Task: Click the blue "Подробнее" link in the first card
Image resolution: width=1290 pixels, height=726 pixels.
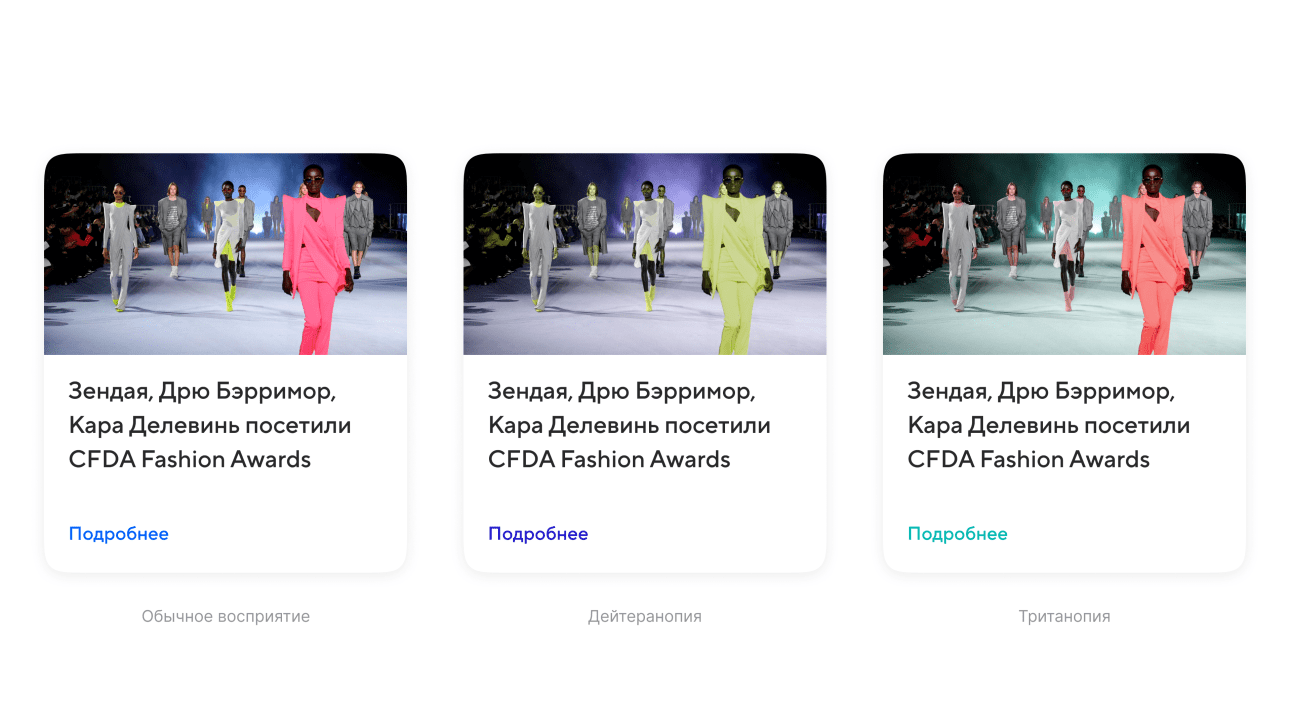Action: coord(118,534)
